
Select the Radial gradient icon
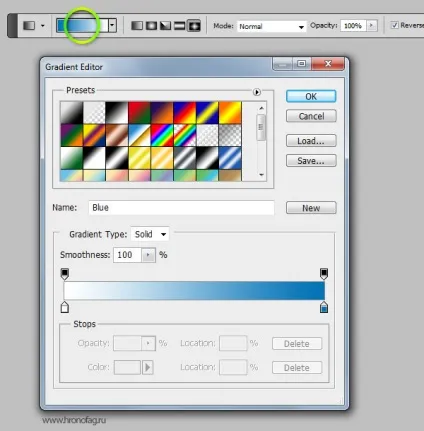pyautogui.click(x=151, y=25)
